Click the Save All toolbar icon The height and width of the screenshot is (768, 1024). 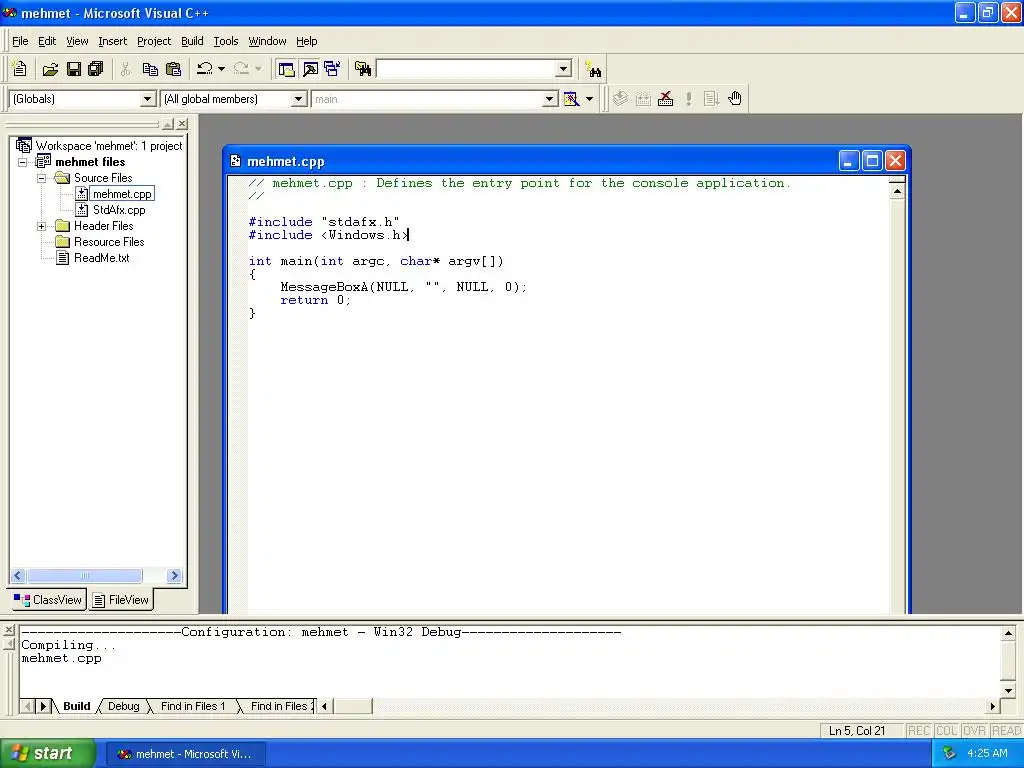(x=96, y=69)
